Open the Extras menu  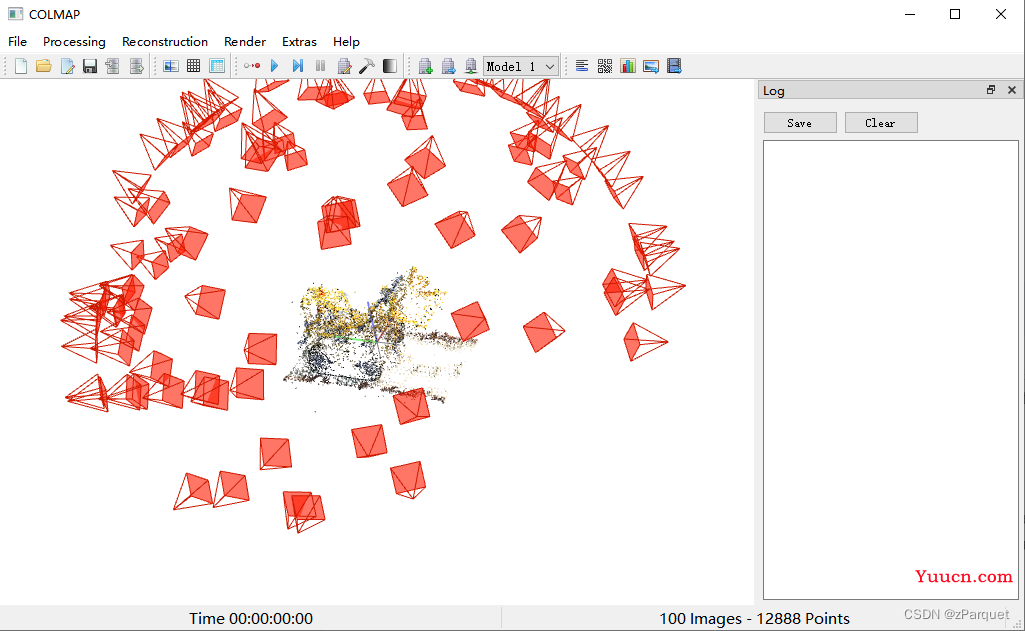tap(299, 42)
